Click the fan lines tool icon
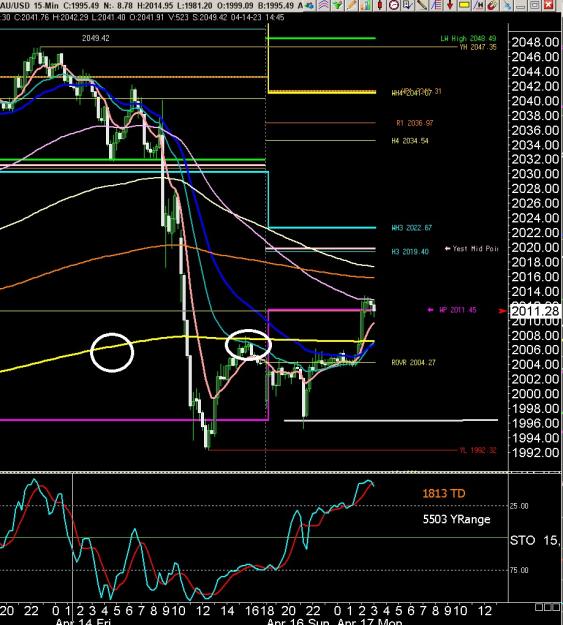Viewport: 563px width, 625px height. (436, 5)
